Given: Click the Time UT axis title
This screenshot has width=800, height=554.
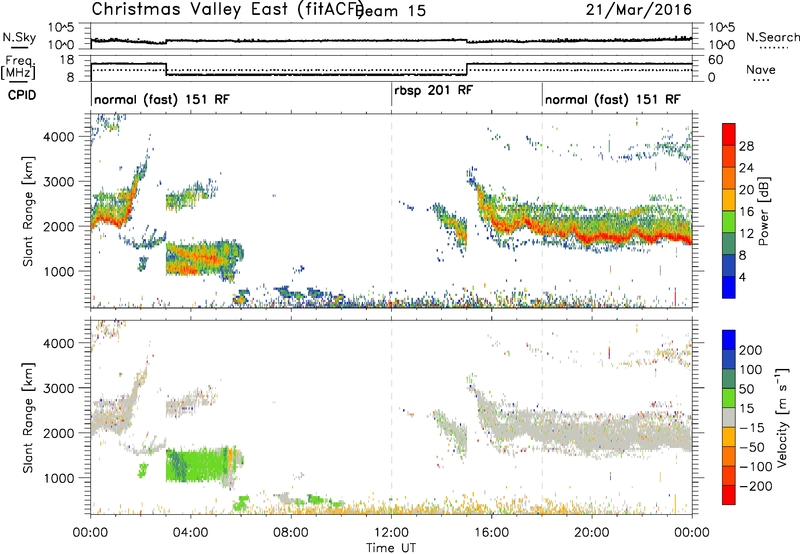Looking at the screenshot, I should [391, 547].
